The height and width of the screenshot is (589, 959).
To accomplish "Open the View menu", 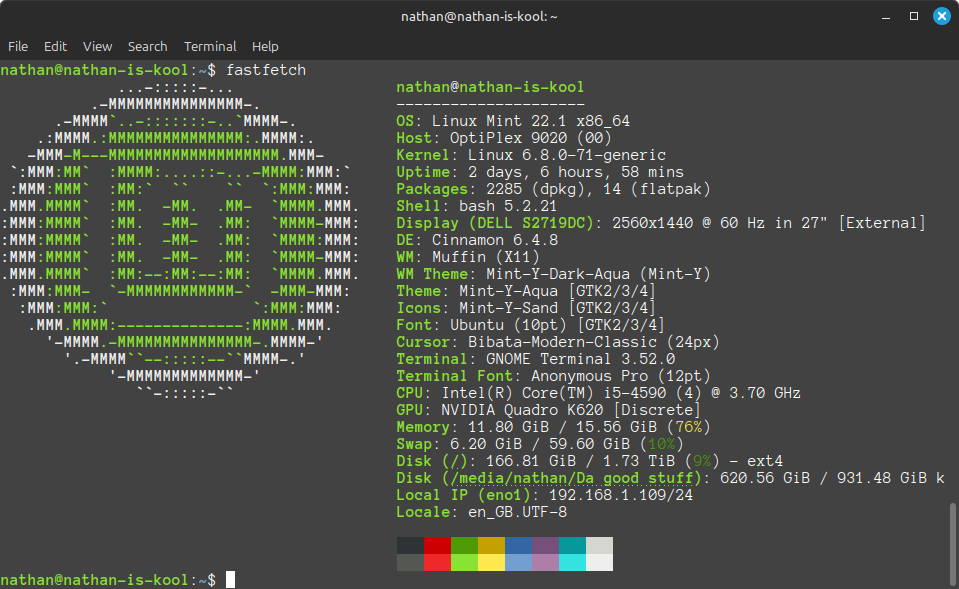I will pyautogui.click(x=97, y=46).
